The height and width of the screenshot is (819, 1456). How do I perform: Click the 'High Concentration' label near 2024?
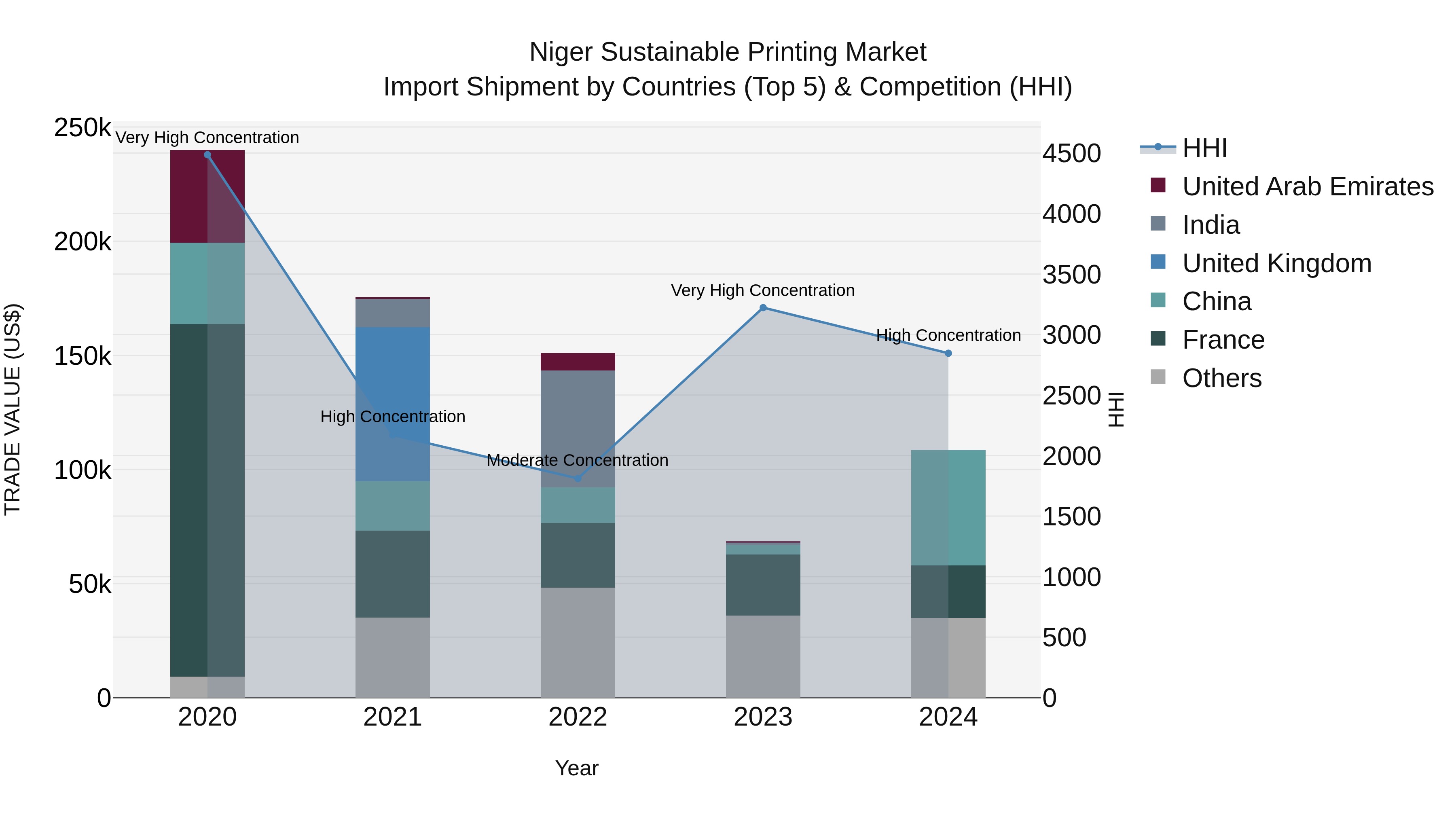948,335
